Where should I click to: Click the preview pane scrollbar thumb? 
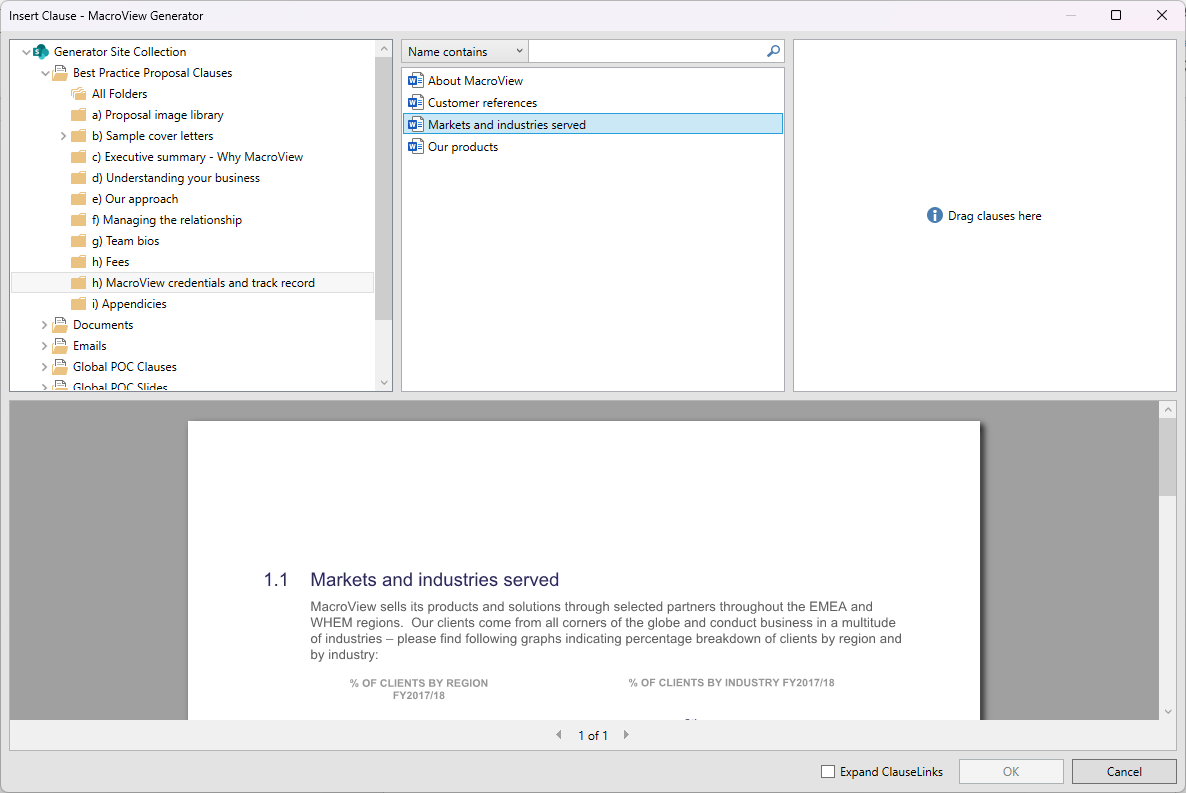(x=1168, y=457)
